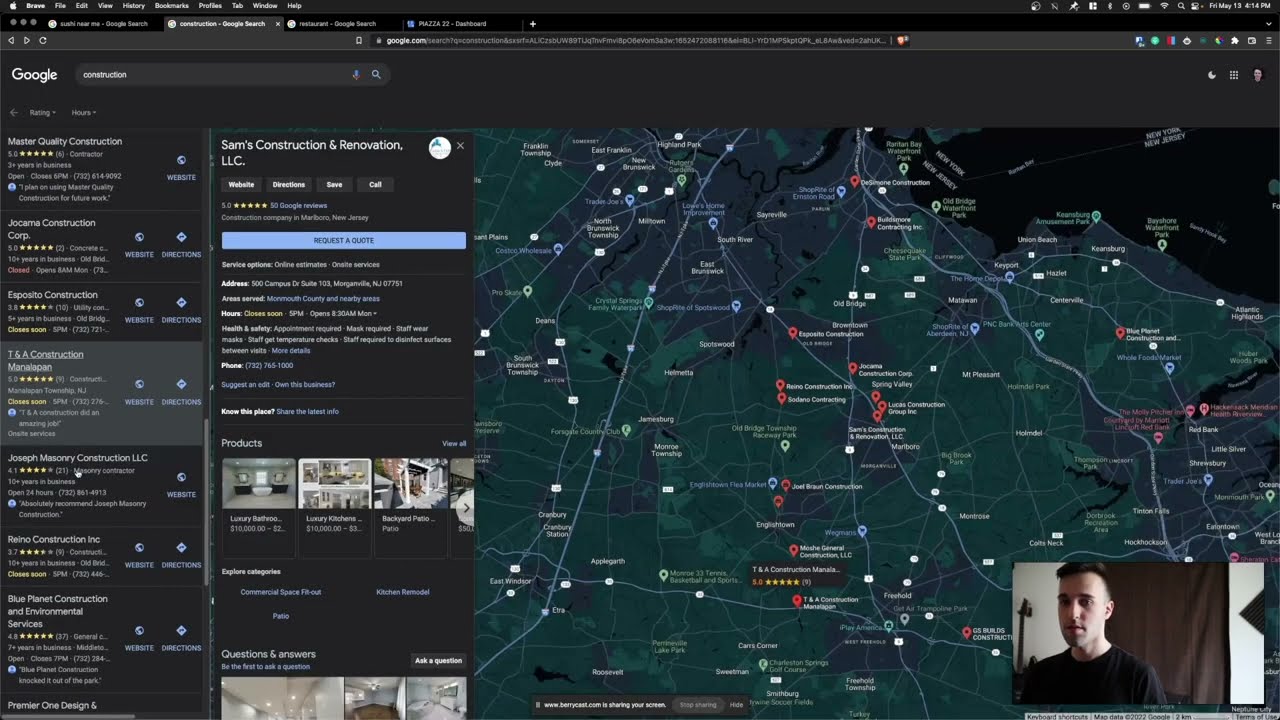1280x720 pixels.
Task: Click the website icon for Jocama Construction Corp.
Action: pos(139,238)
